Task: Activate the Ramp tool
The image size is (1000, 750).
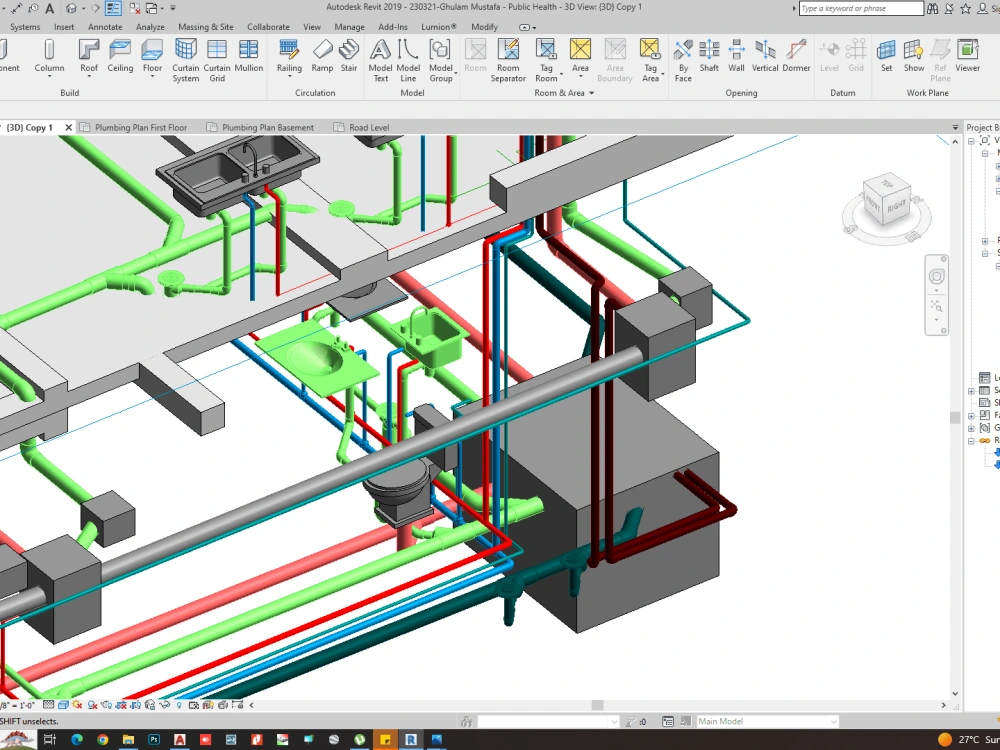Action: click(x=322, y=57)
